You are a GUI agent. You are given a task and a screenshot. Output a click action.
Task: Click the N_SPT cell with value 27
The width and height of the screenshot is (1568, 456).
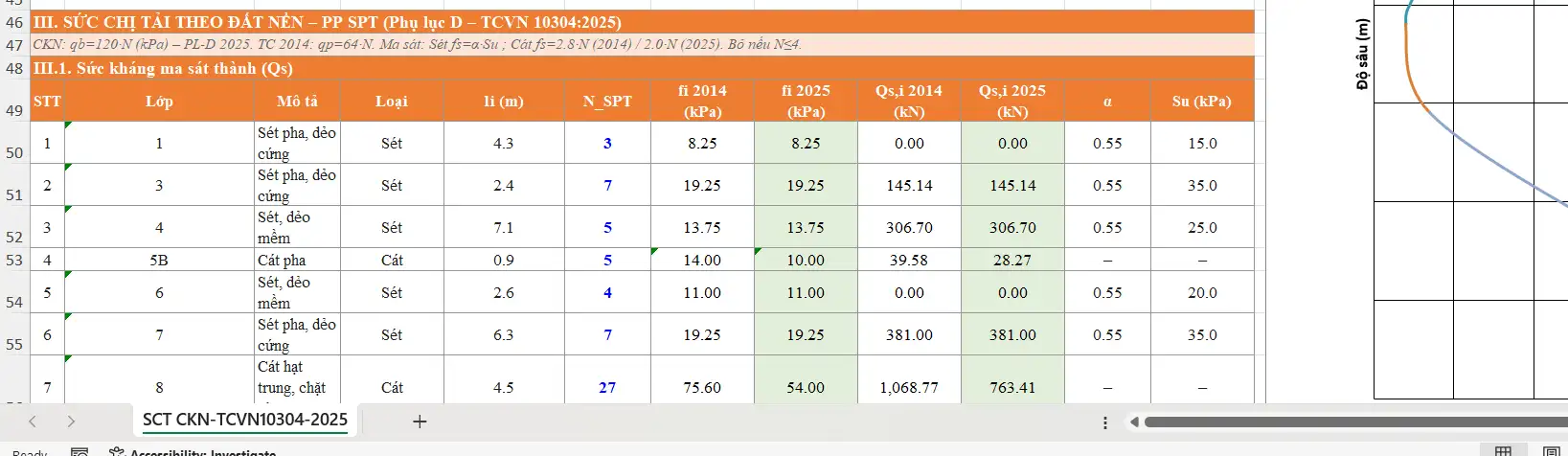coord(607,387)
